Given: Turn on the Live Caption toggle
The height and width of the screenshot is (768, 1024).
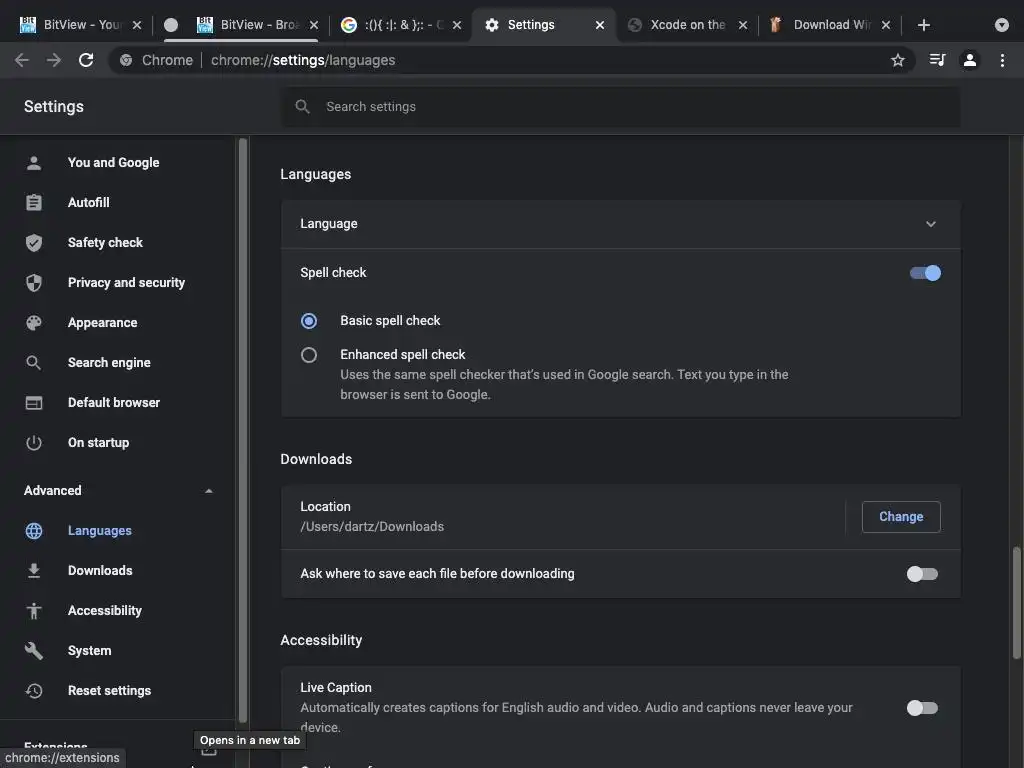Looking at the screenshot, I should tap(922, 708).
